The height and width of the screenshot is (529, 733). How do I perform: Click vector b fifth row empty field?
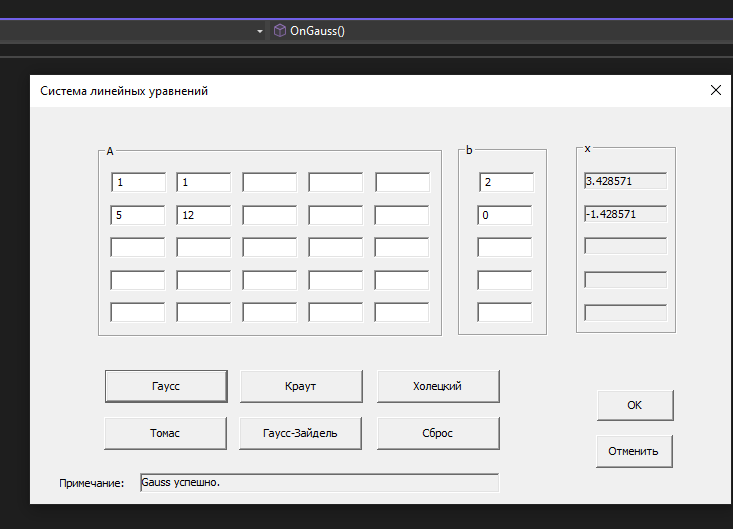point(504,312)
